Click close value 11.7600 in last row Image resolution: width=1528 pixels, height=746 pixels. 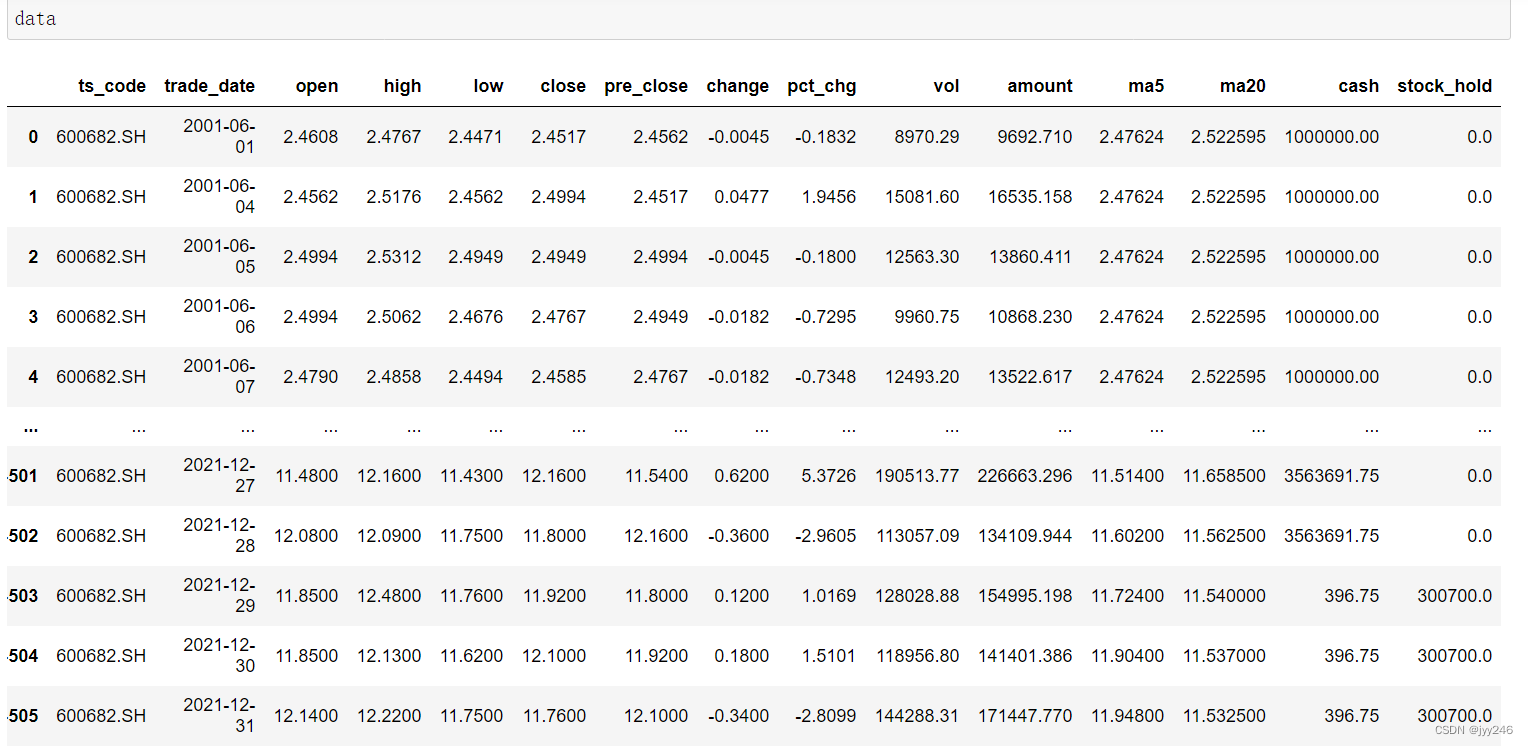pyautogui.click(x=555, y=716)
